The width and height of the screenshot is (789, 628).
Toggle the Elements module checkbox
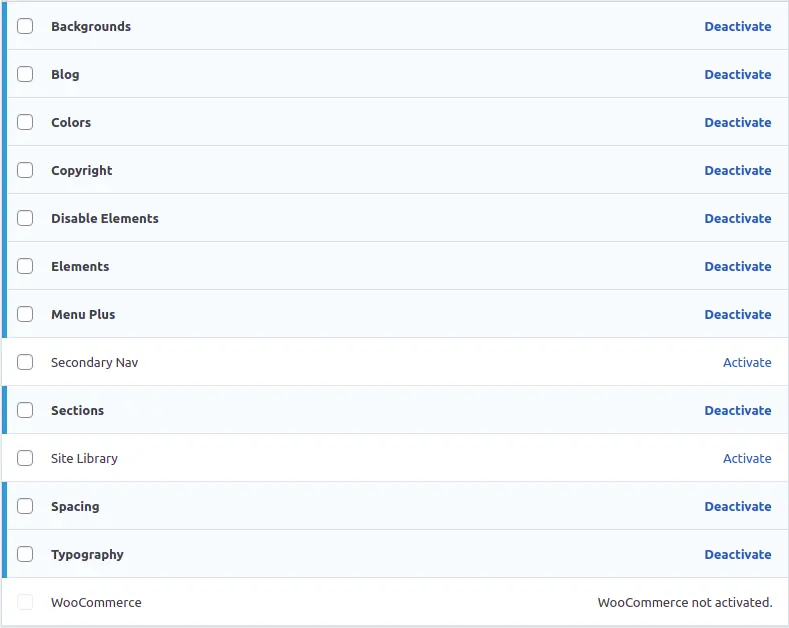point(25,266)
